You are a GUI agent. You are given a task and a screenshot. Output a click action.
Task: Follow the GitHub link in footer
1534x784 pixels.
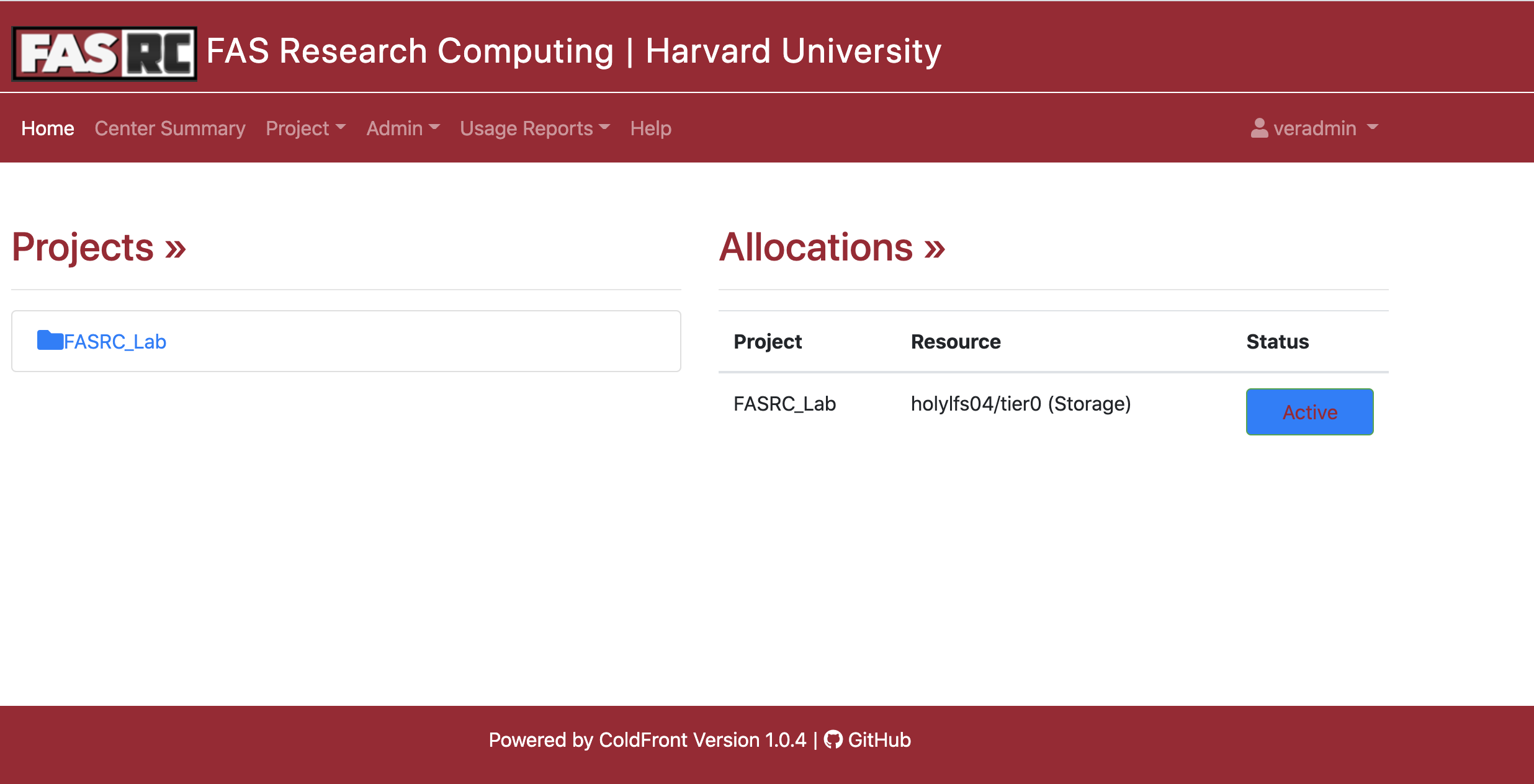(x=879, y=739)
